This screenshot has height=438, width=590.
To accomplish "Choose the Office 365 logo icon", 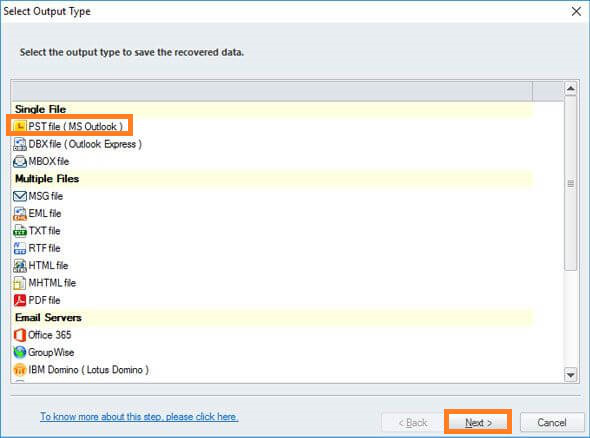I will click(20, 335).
